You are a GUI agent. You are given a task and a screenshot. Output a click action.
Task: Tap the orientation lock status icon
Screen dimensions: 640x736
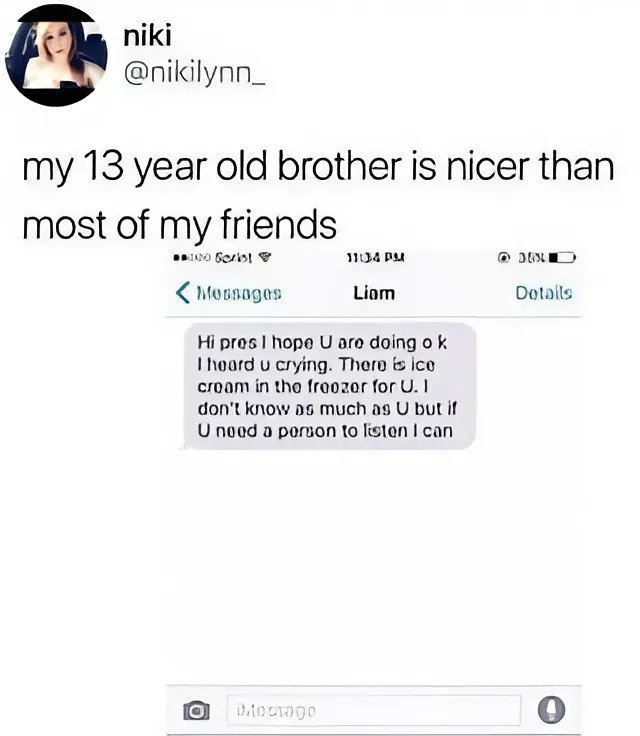tap(504, 258)
